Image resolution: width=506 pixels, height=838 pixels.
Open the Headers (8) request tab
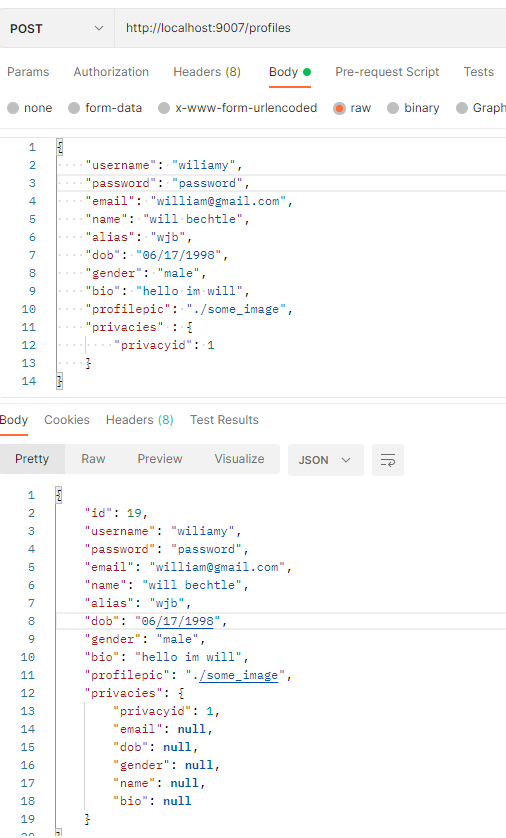click(x=207, y=72)
